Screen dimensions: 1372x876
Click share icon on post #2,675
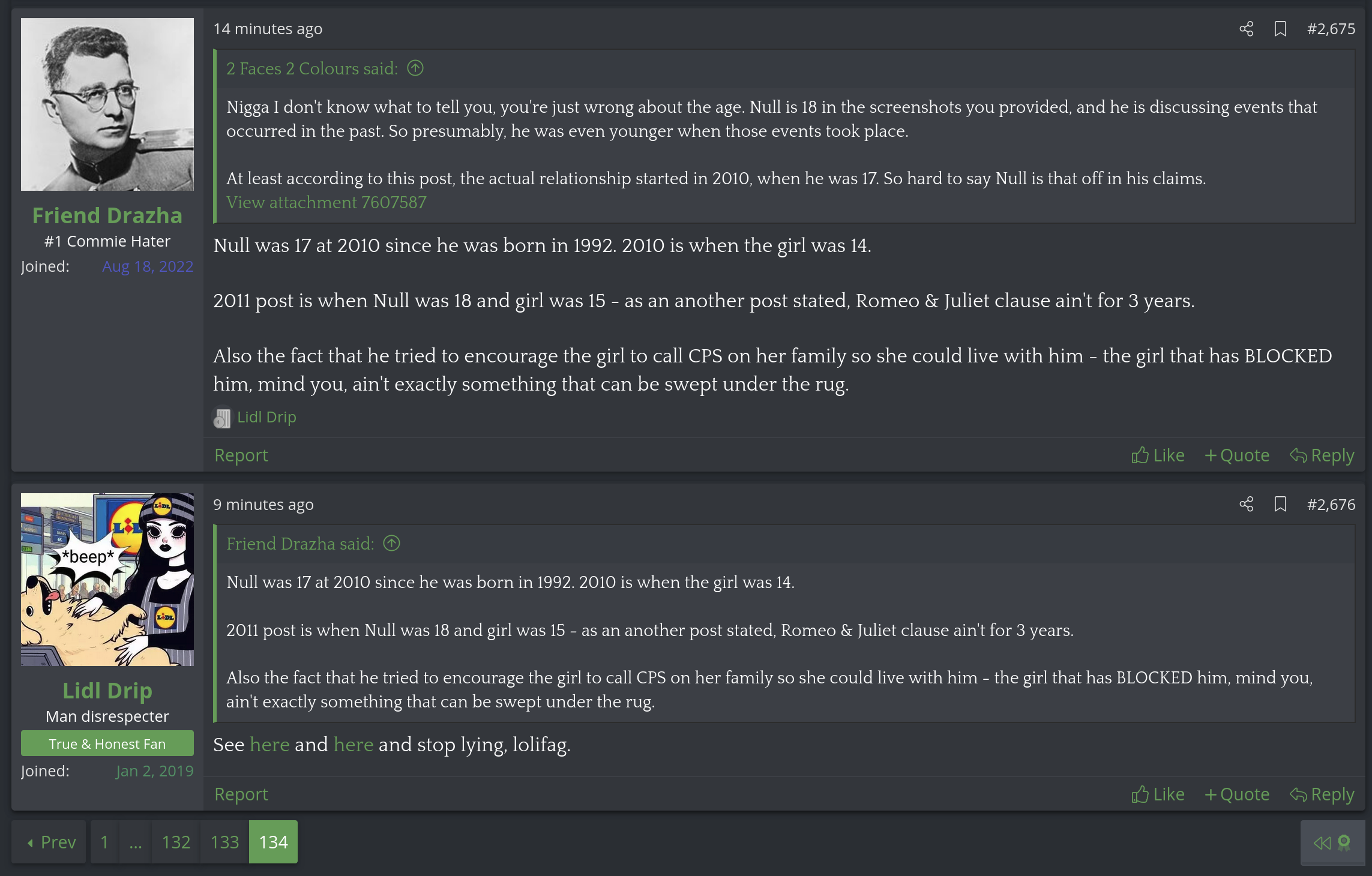[x=1246, y=29]
